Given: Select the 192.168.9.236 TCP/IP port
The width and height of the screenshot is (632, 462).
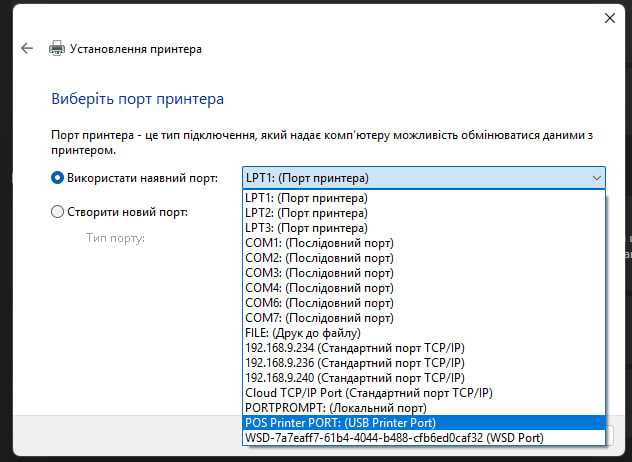Looking at the screenshot, I should [x=354, y=363].
